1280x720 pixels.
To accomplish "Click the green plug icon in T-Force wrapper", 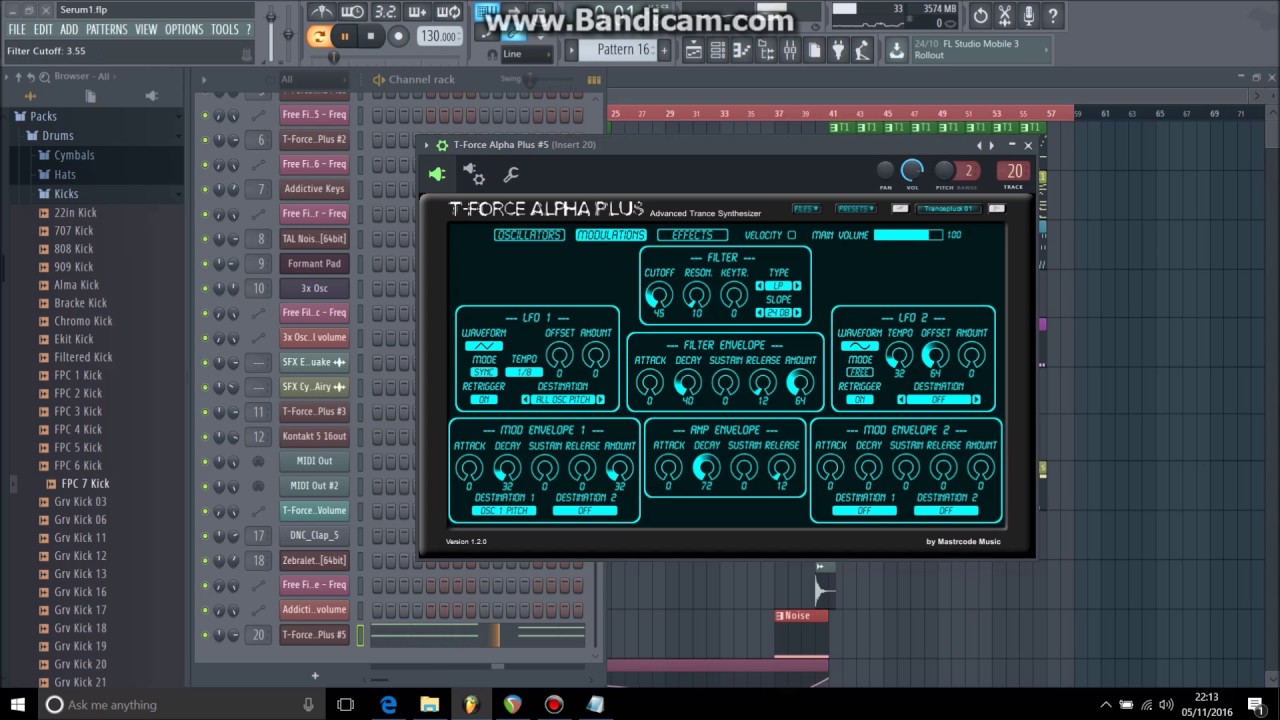I will (x=437, y=174).
